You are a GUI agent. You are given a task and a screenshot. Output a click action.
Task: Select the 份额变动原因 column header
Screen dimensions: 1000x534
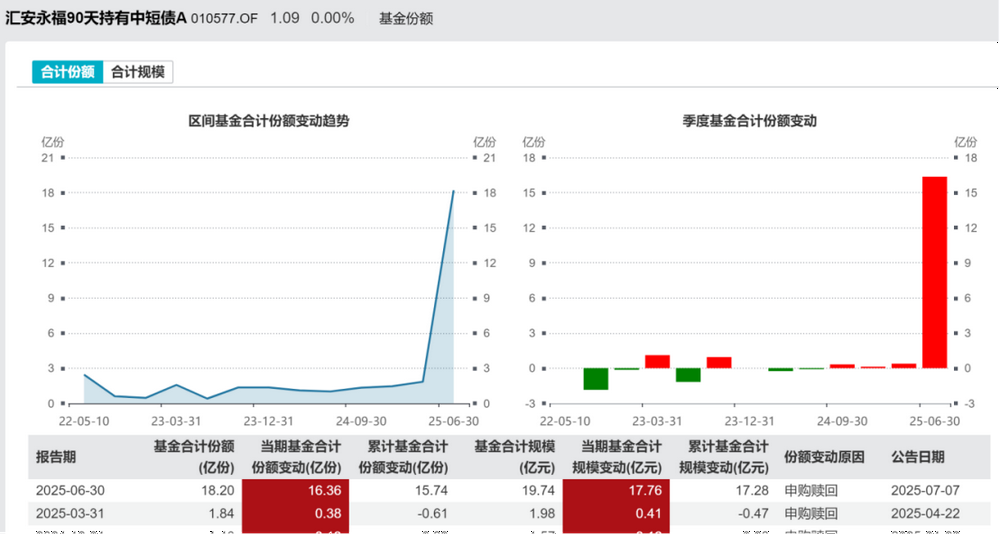824,457
